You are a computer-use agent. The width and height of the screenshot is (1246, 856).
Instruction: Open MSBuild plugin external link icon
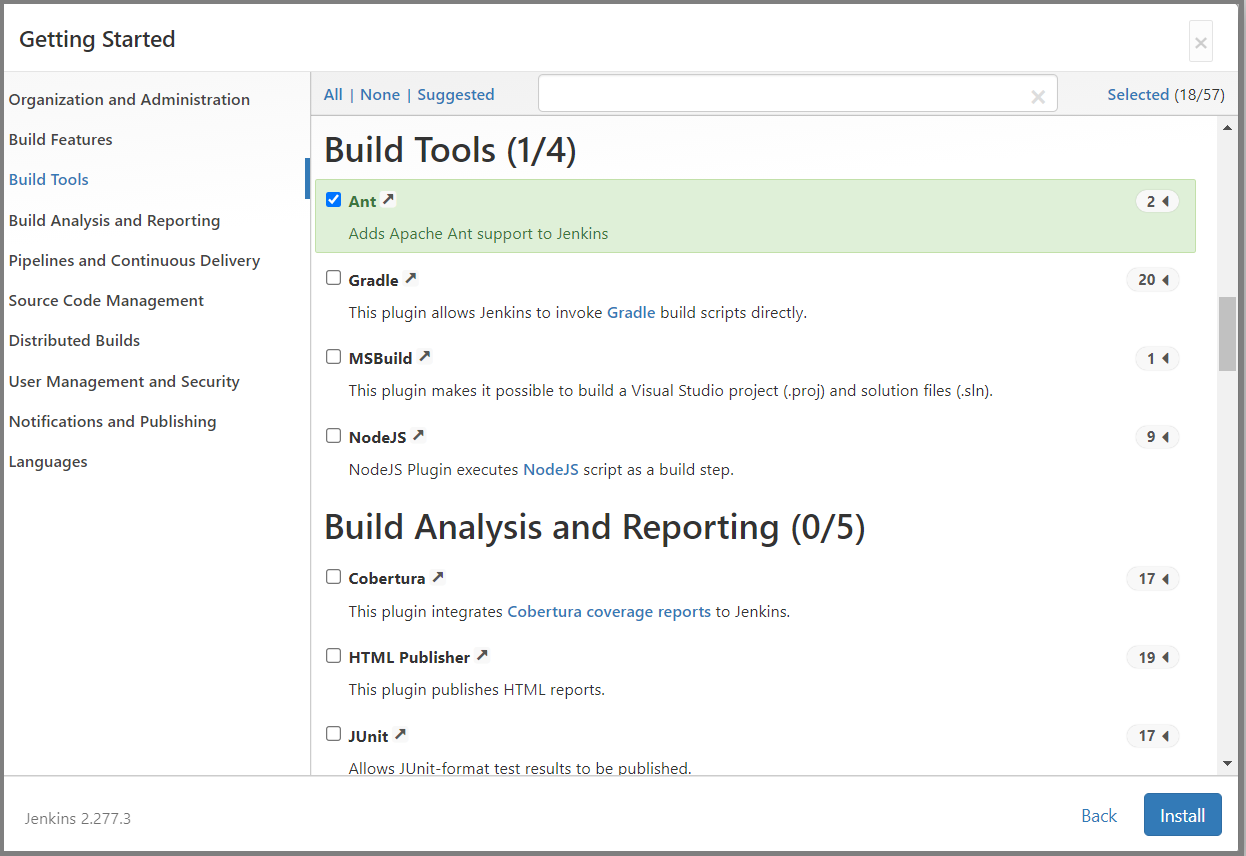pyautogui.click(x=424, y=356)
